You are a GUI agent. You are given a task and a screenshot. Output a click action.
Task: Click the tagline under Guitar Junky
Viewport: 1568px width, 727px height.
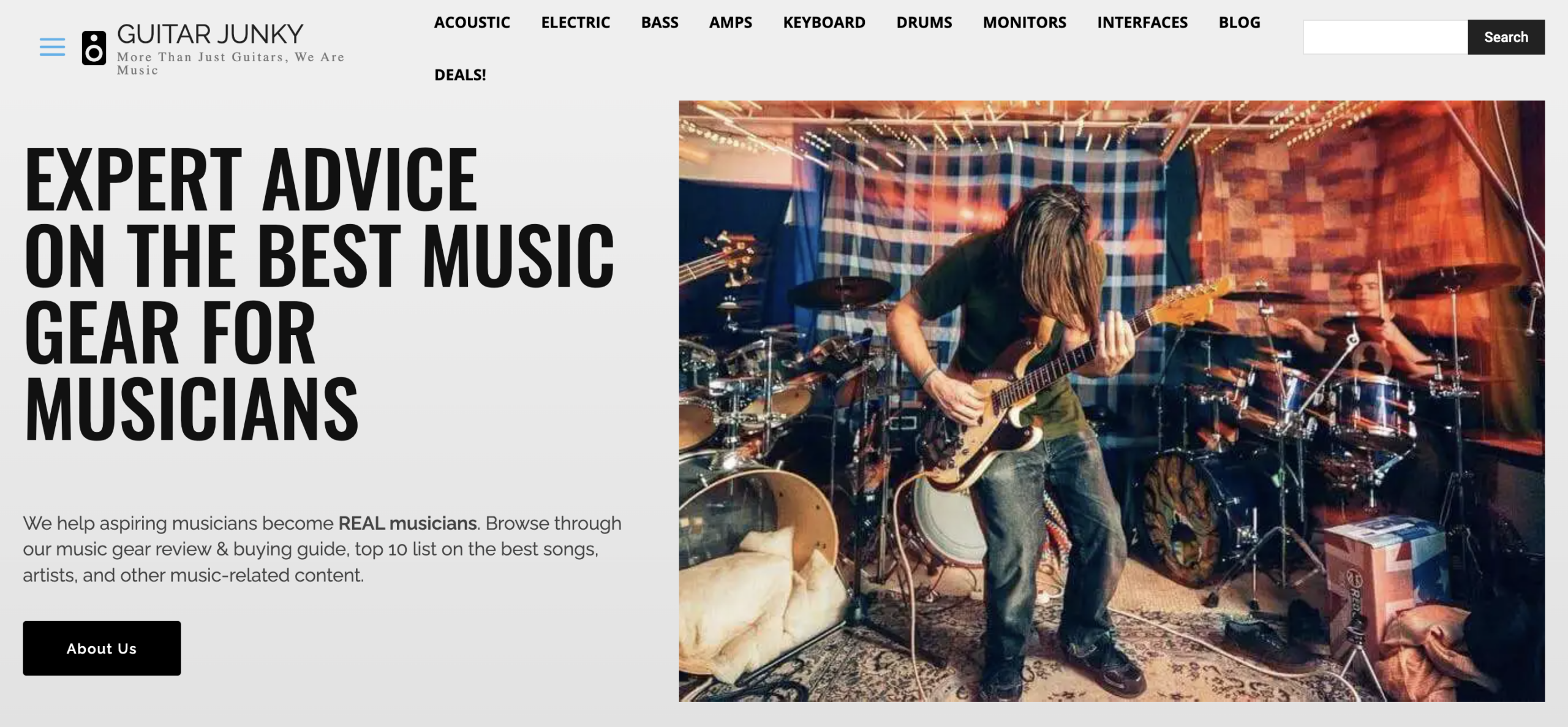click(x=231, y=64)
